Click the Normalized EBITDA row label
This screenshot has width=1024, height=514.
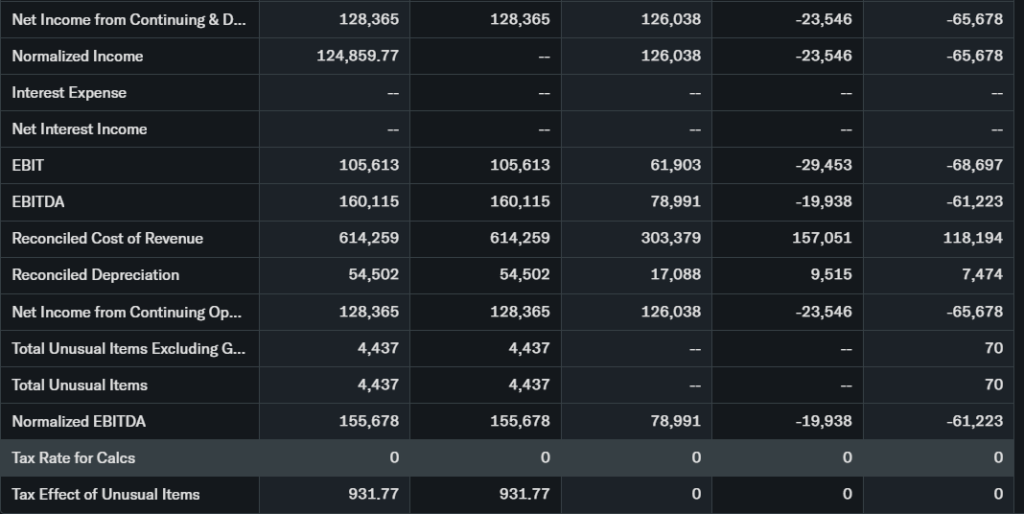(x=79, y=421)
